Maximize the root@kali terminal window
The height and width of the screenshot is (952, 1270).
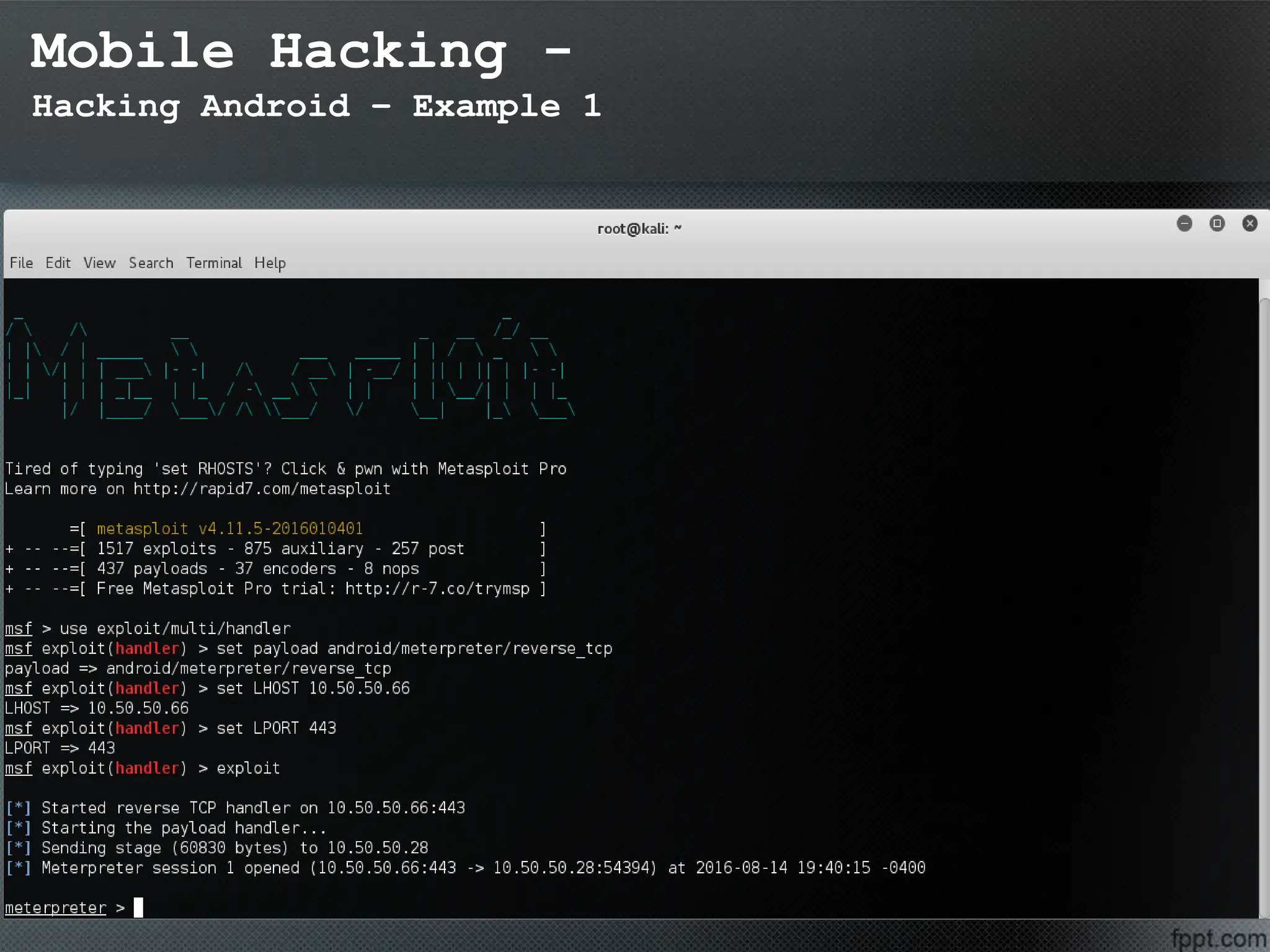coord(1217,223)
